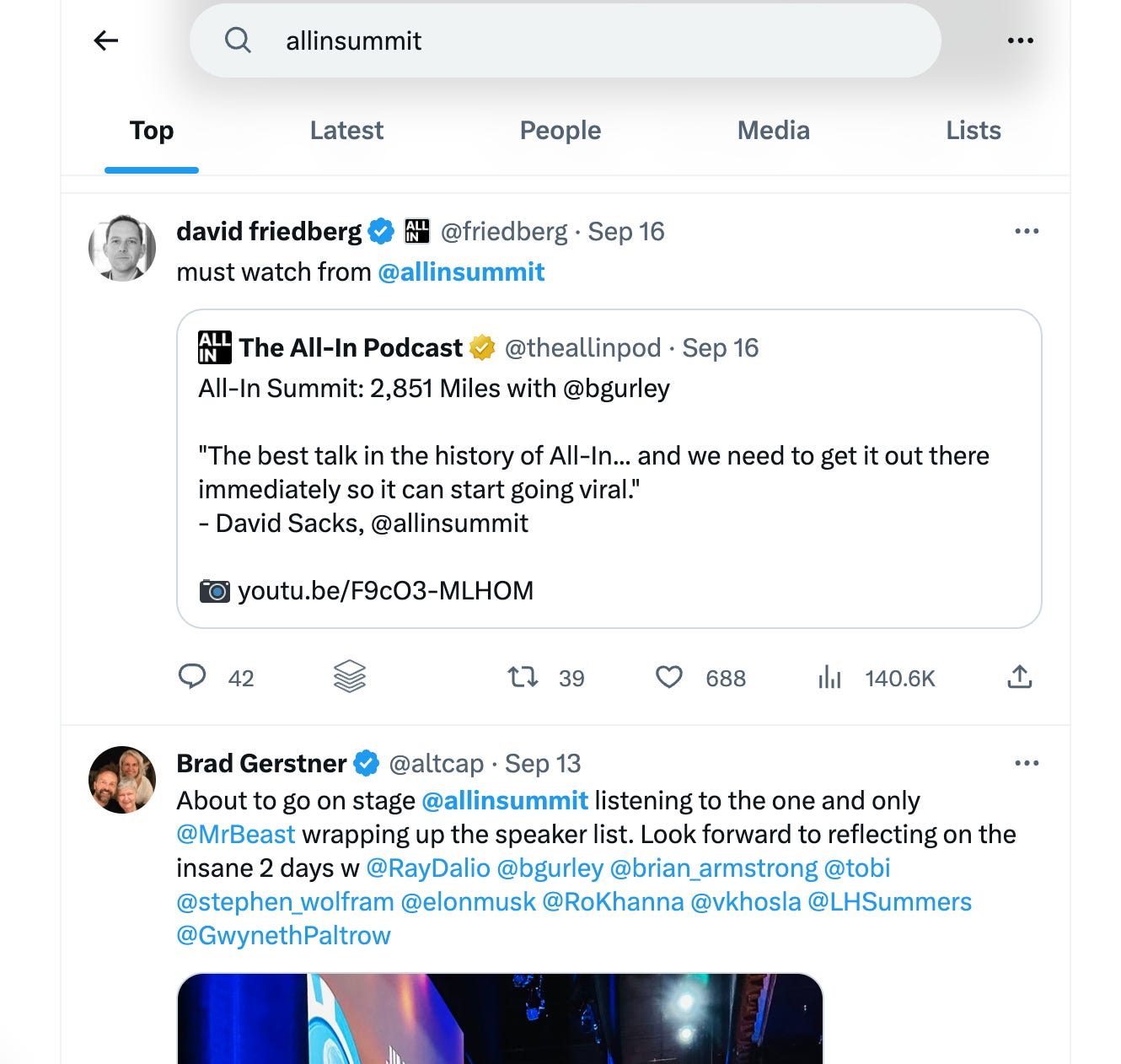
Task: Like david friedberg's tweet
Action: pos(669,677)
